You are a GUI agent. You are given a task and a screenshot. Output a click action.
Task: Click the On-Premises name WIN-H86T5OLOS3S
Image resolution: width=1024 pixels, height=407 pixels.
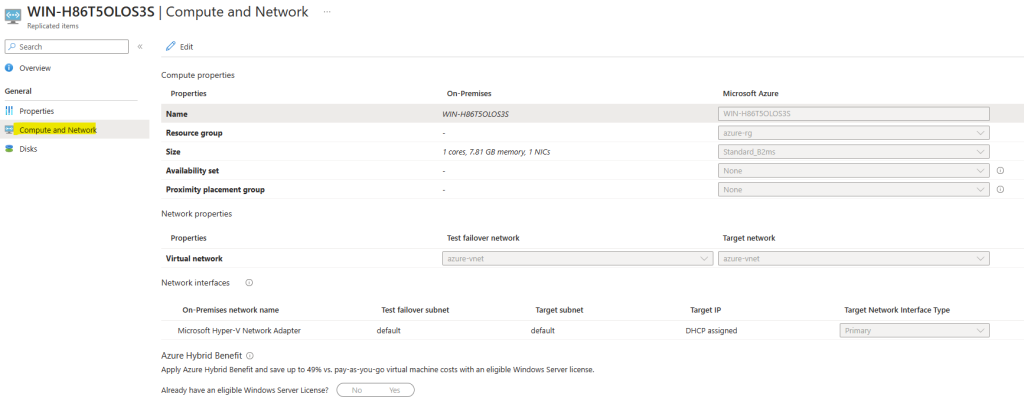[x=475, y=114]
